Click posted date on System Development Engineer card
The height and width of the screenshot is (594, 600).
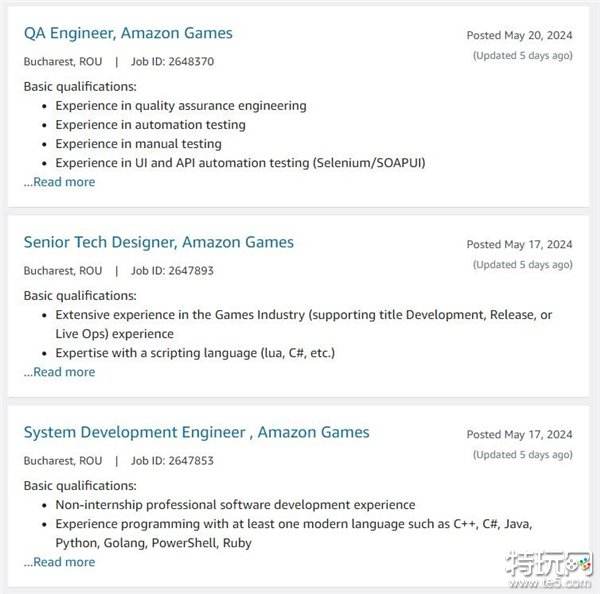(x=519, y=434)
